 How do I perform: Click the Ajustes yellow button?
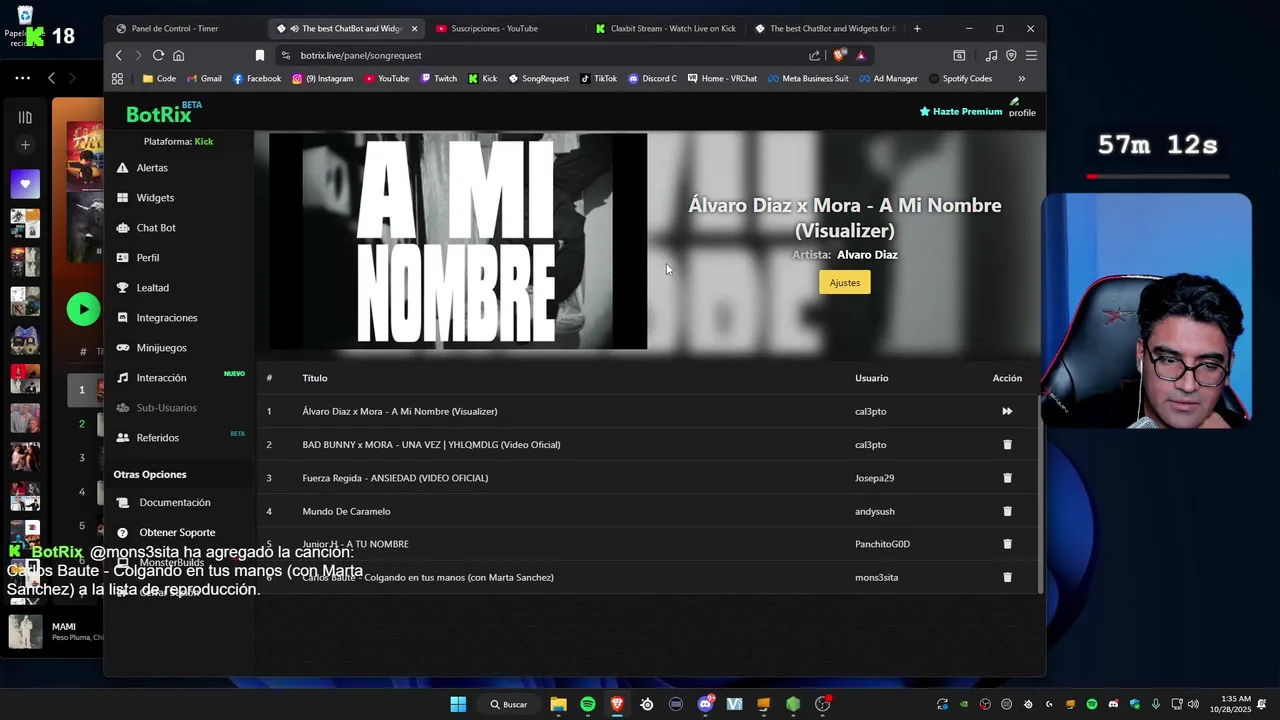coord(845,283)
